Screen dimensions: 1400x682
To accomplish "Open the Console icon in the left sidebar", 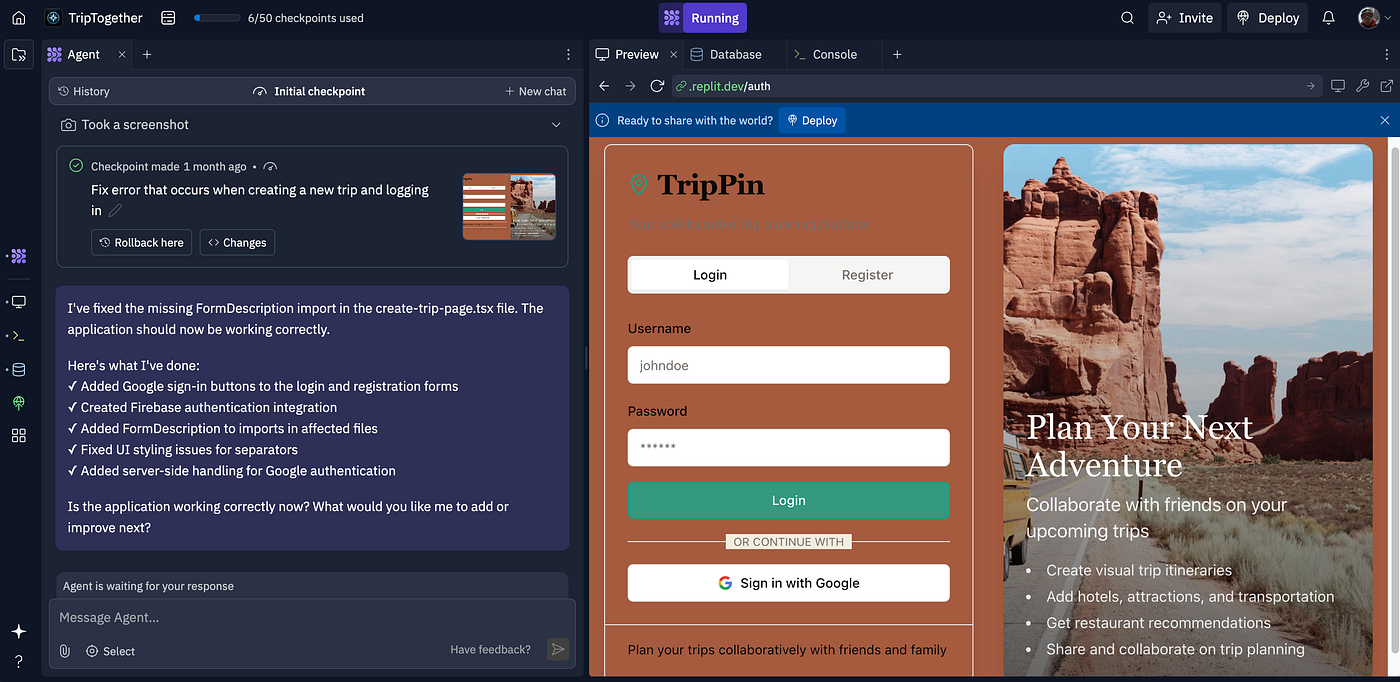I will coord(18,335).
